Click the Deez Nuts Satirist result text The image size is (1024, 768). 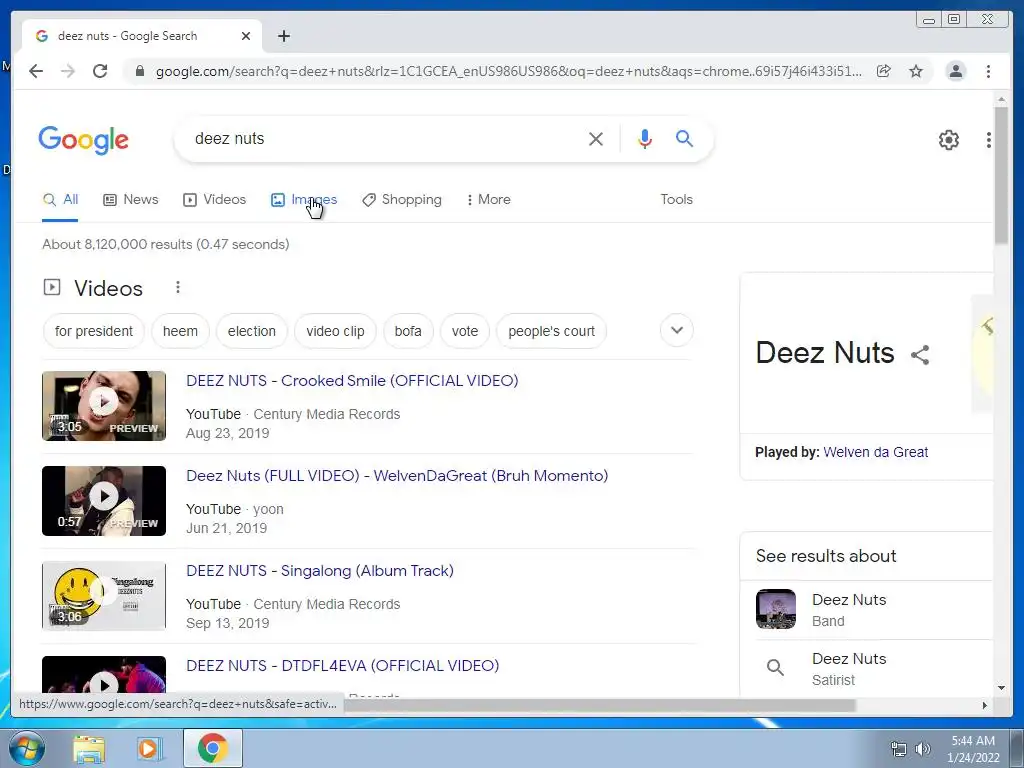(849, 669)
